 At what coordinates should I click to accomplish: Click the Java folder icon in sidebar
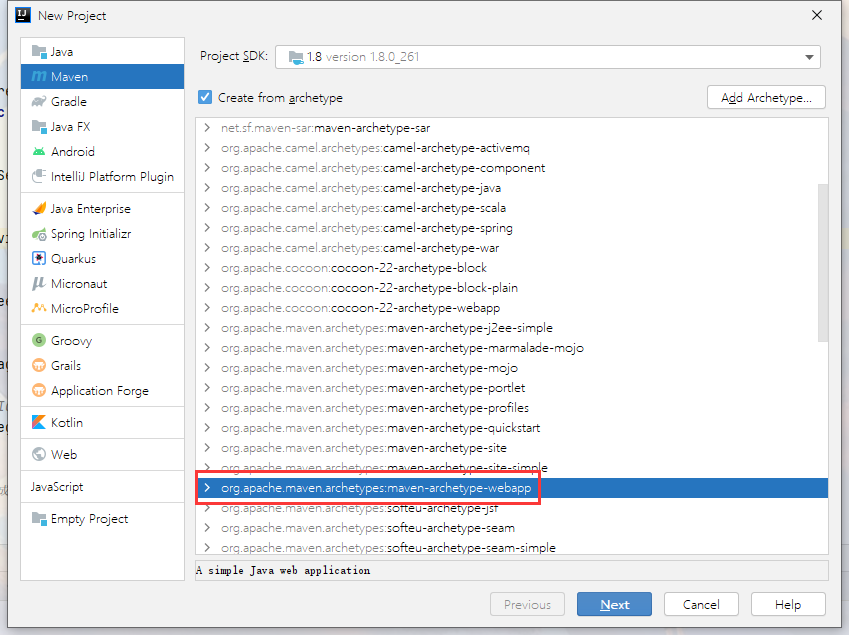pos(39,51)
